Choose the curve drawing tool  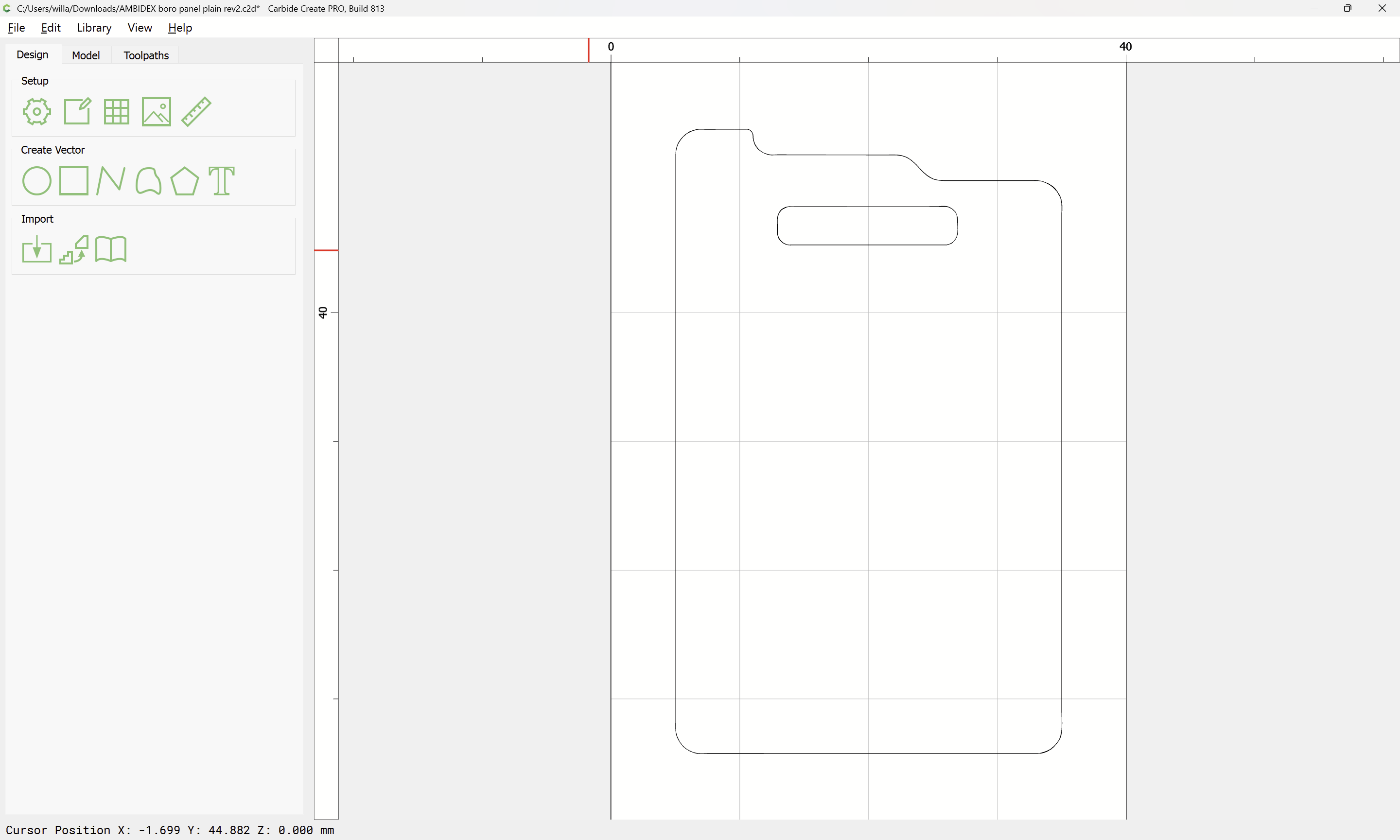pos(148,180)
